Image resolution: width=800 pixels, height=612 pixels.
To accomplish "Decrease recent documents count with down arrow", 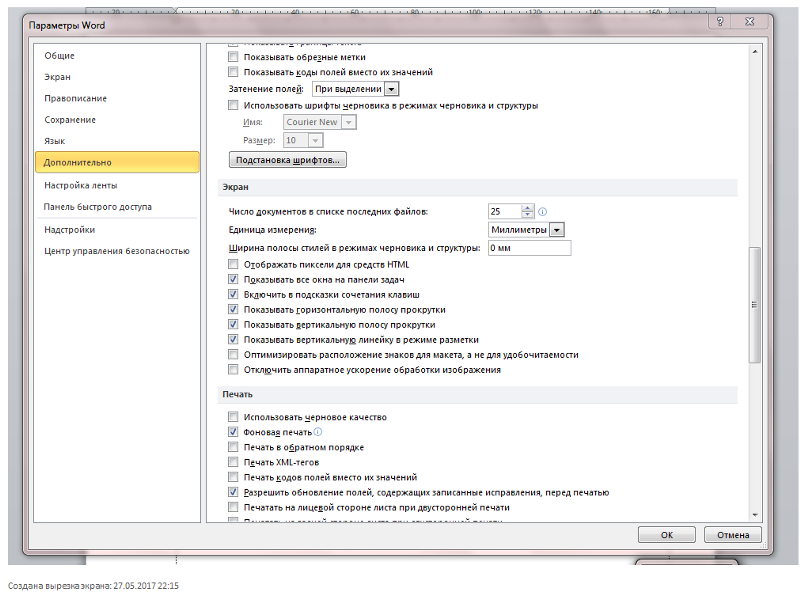I will coord(528,215).
